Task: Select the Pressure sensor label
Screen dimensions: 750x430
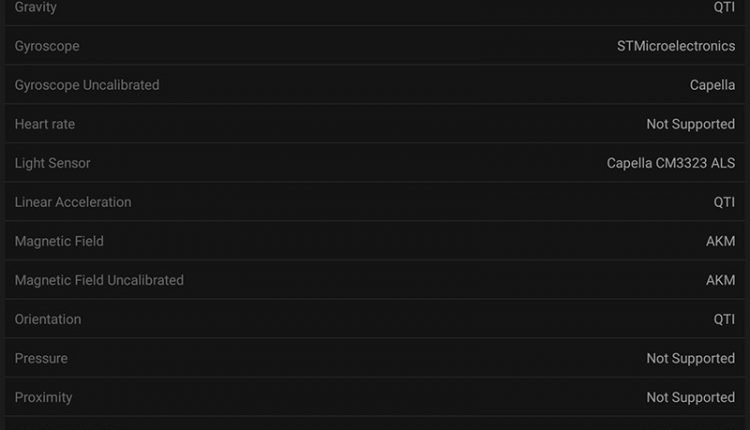Action: (41, 358)
